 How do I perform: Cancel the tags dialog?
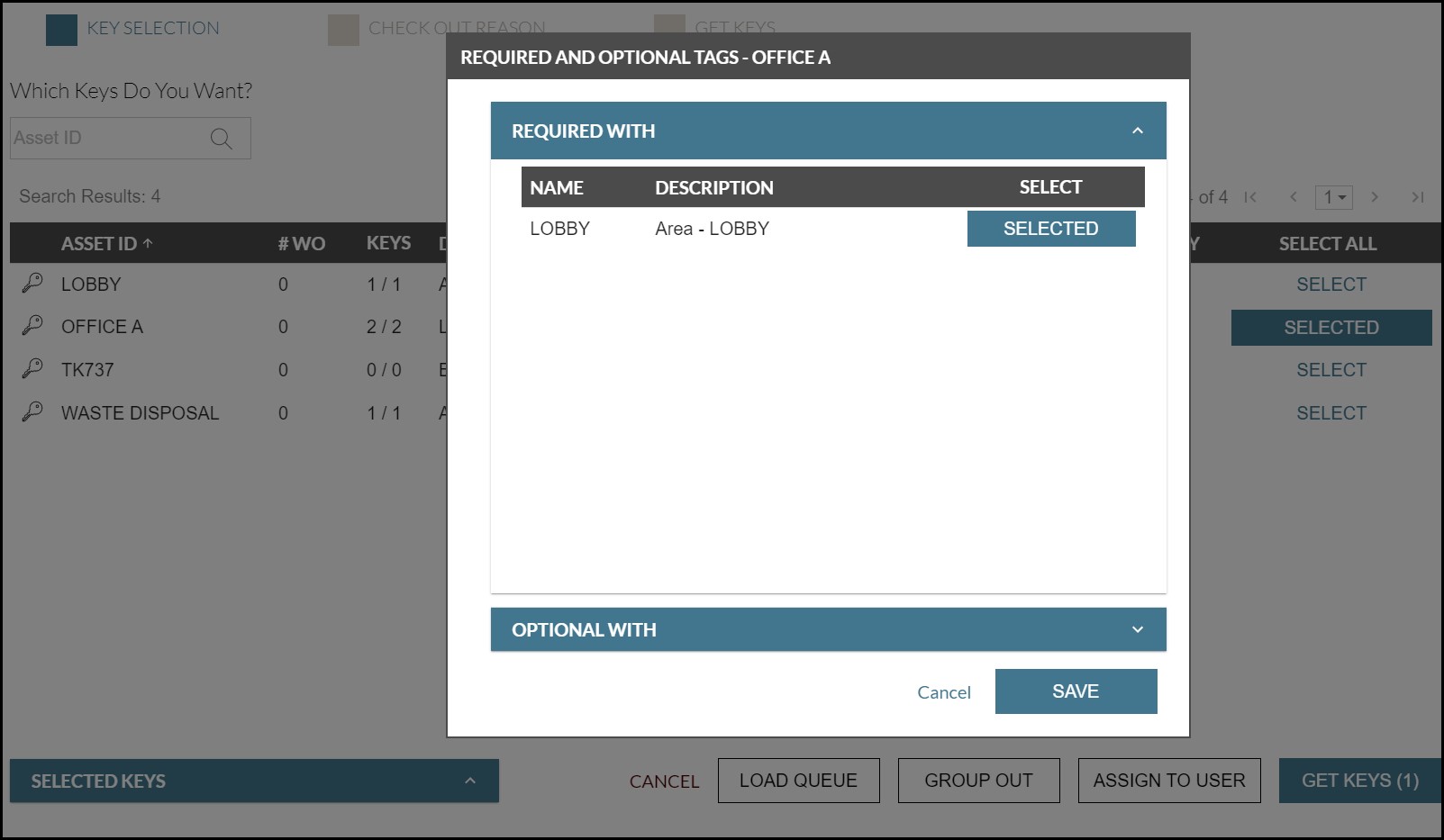pyautogui.click(x=943, y=692)
